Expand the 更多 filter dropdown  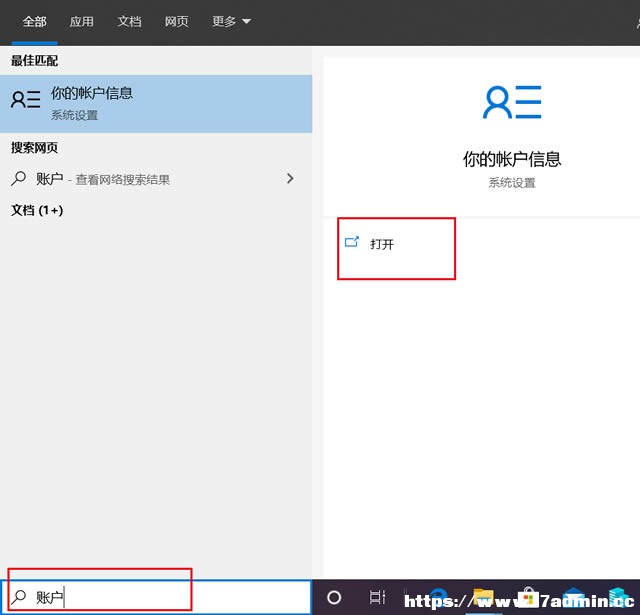pyautogui.click(x=231, y=21)
